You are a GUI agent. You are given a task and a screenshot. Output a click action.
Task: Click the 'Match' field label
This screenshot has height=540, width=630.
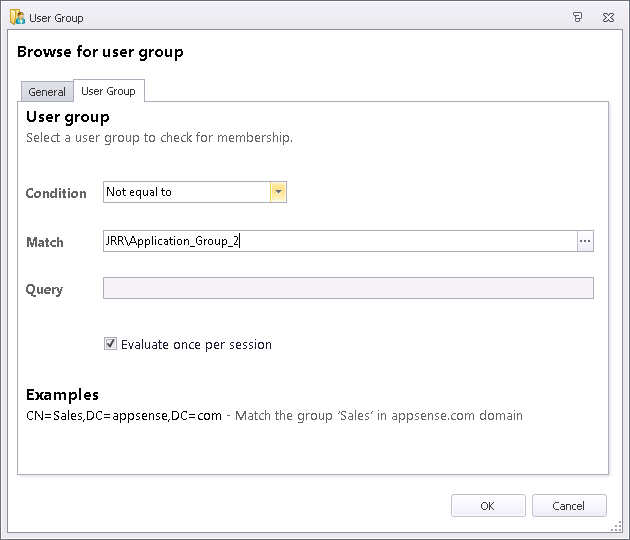[x=45, y=242]
